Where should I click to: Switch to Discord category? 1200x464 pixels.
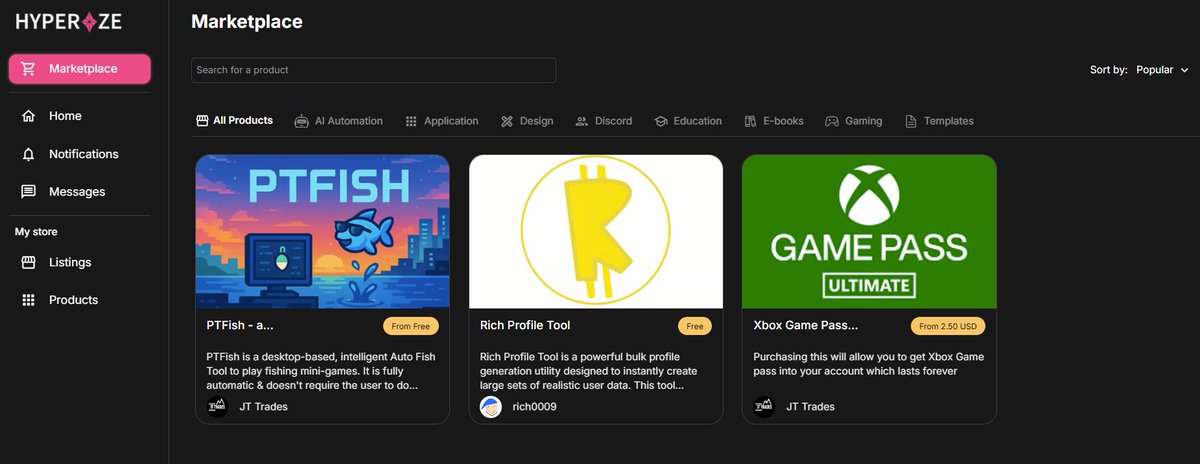tap(604, 121)
